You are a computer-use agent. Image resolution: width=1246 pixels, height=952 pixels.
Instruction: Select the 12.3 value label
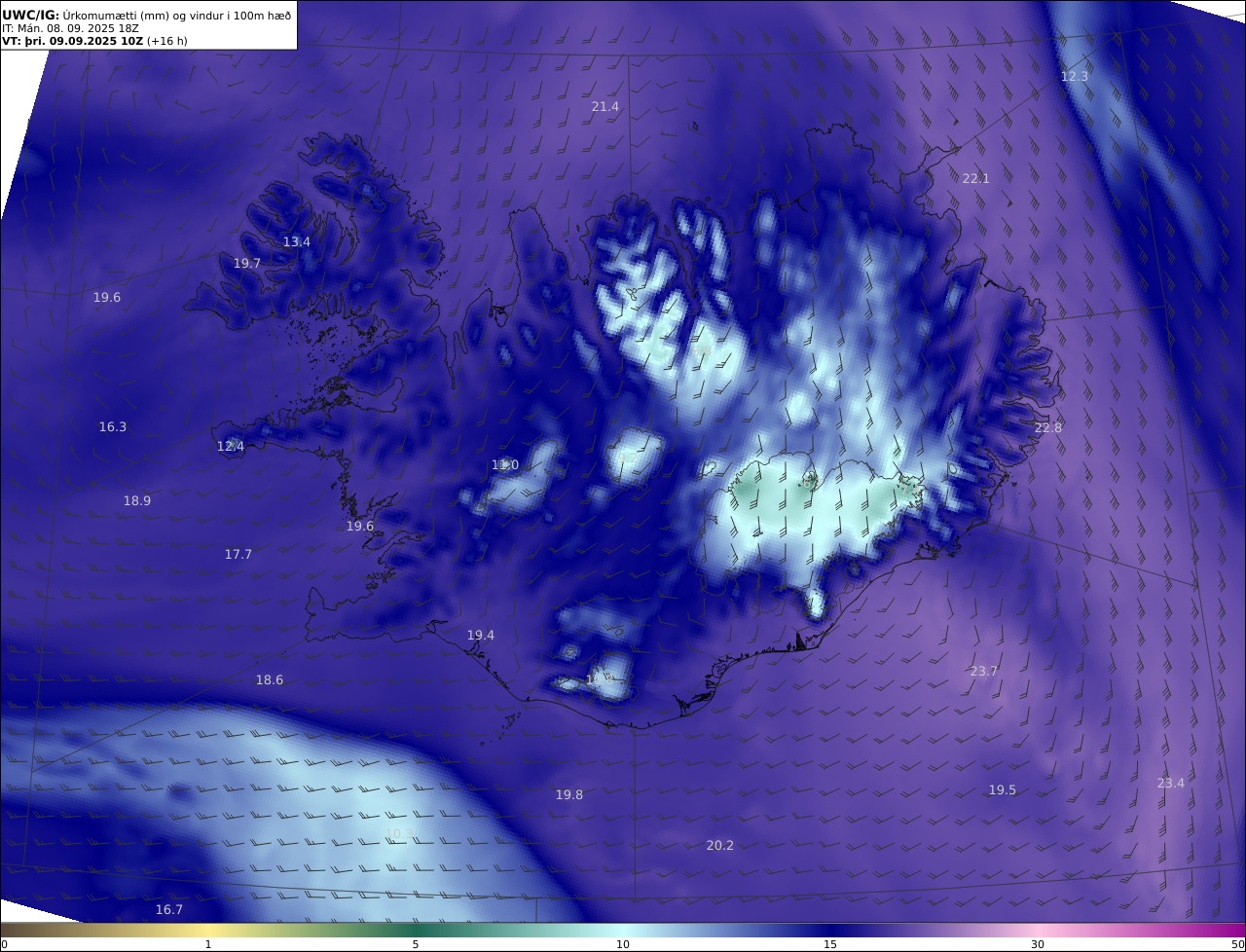click(1075, 77)
